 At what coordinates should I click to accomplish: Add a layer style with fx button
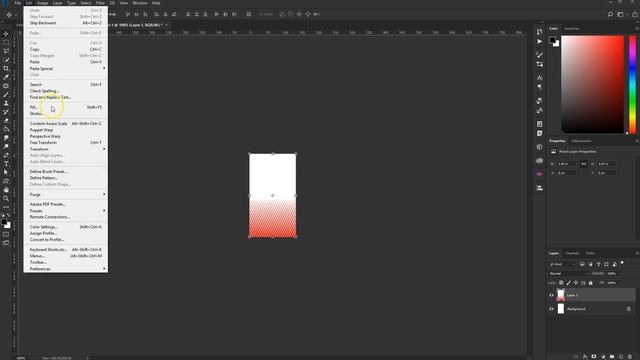pyautogui.click(x=585, y=357)
